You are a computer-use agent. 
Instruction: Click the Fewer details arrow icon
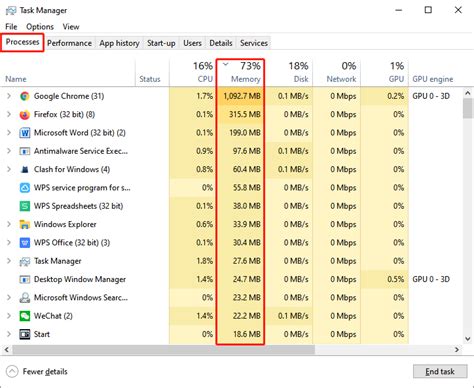click(12, 371)
